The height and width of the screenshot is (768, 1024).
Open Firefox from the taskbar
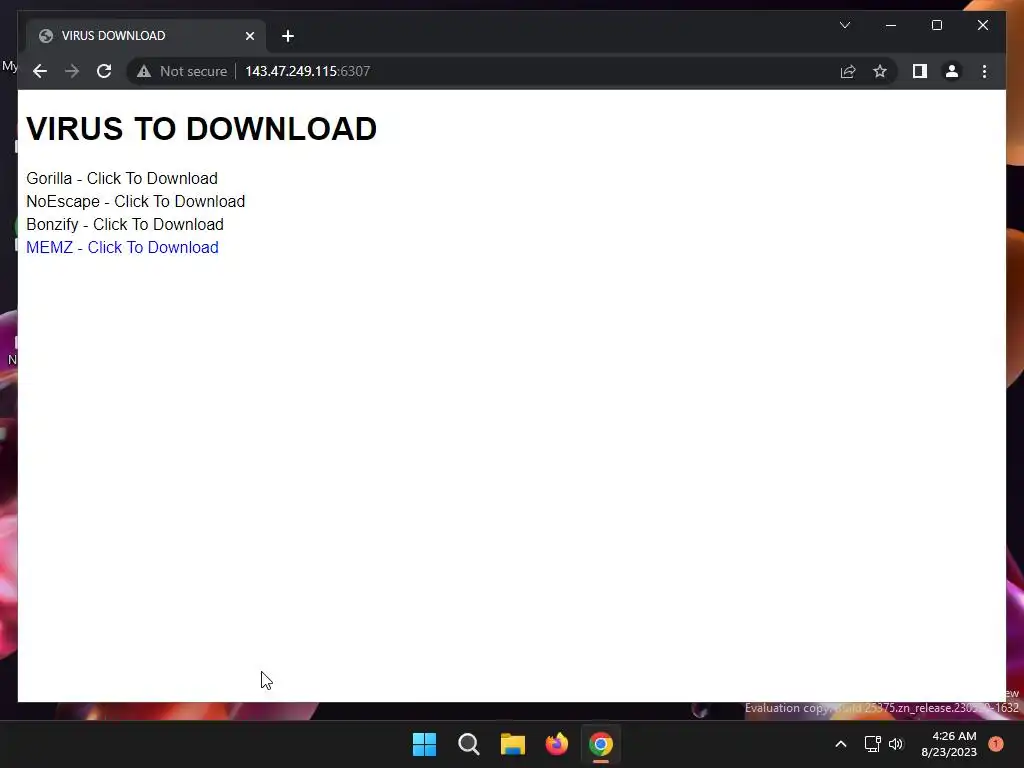click(556, 744)
